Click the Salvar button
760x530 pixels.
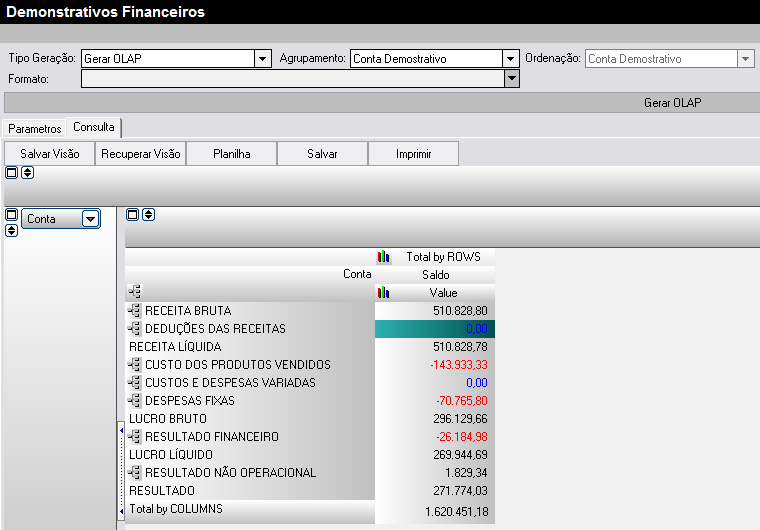[x=322, y=154]
